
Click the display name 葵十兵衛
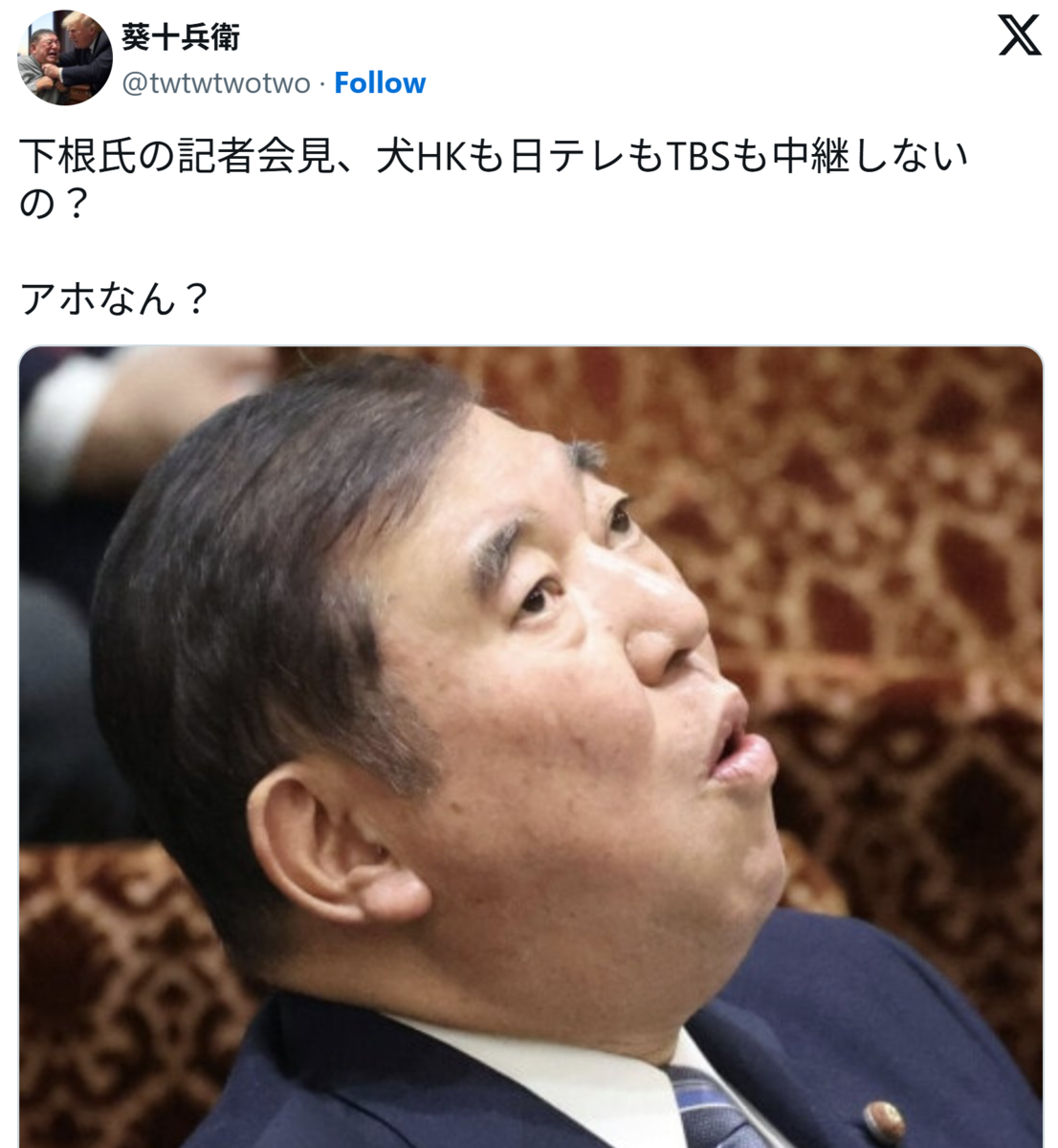(181, 36)
